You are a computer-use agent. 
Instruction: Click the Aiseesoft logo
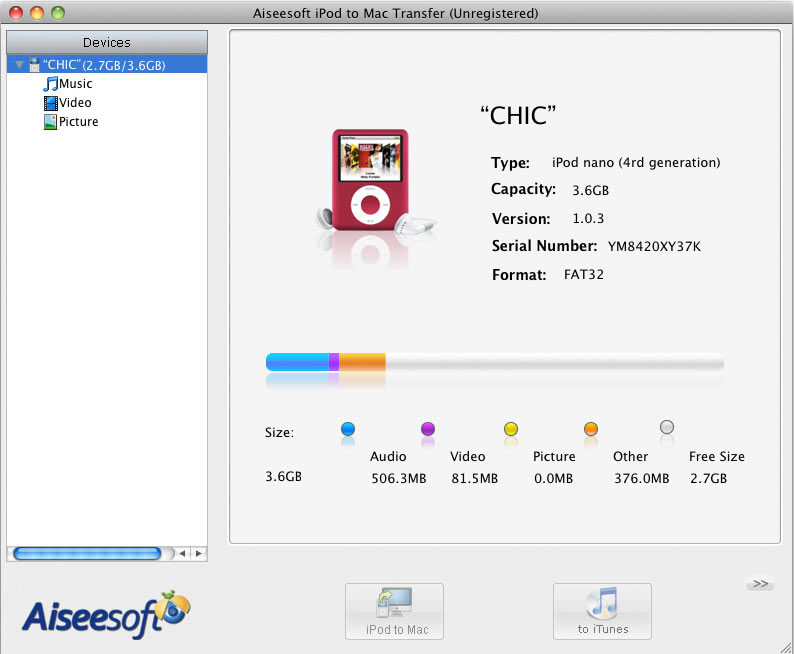click(x=105, y=609)
